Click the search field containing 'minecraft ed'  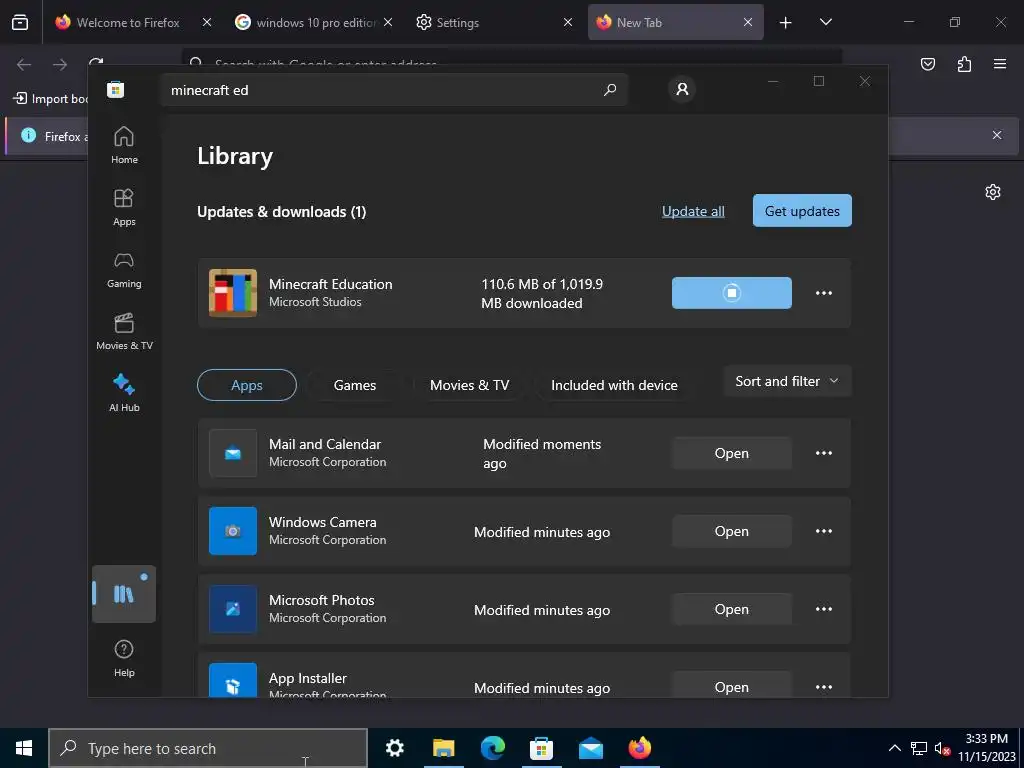pyautogui.click(x=393, y=90)
